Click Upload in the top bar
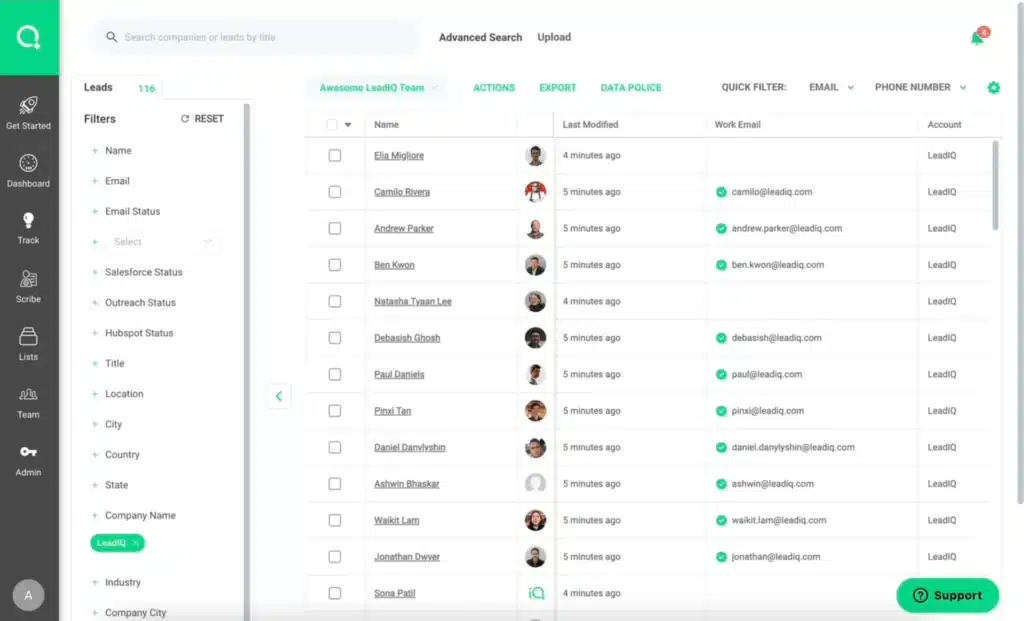This screenshot has width=1024, height=621. click(x=554, y=37)
